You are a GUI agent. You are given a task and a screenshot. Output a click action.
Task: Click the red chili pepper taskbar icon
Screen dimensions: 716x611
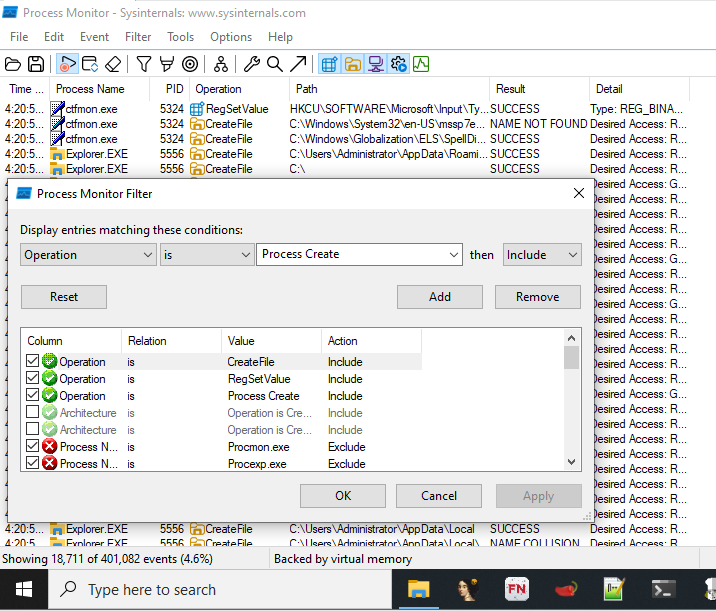tap(566, 590)
